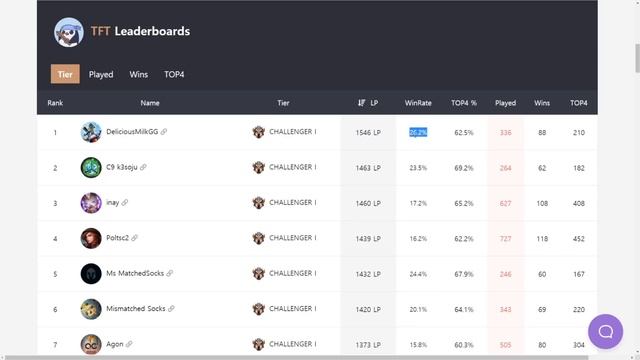Open player name Ms MatchedSocks
This screenshot has height=360, width=640.
pos(135,273)
